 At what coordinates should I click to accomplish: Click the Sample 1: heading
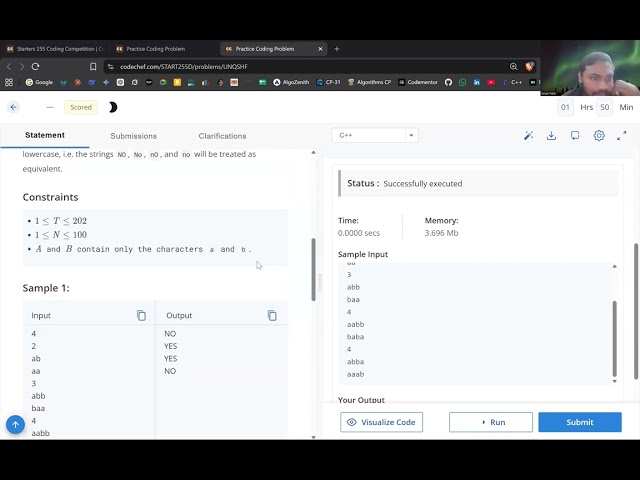coord(46,288)
